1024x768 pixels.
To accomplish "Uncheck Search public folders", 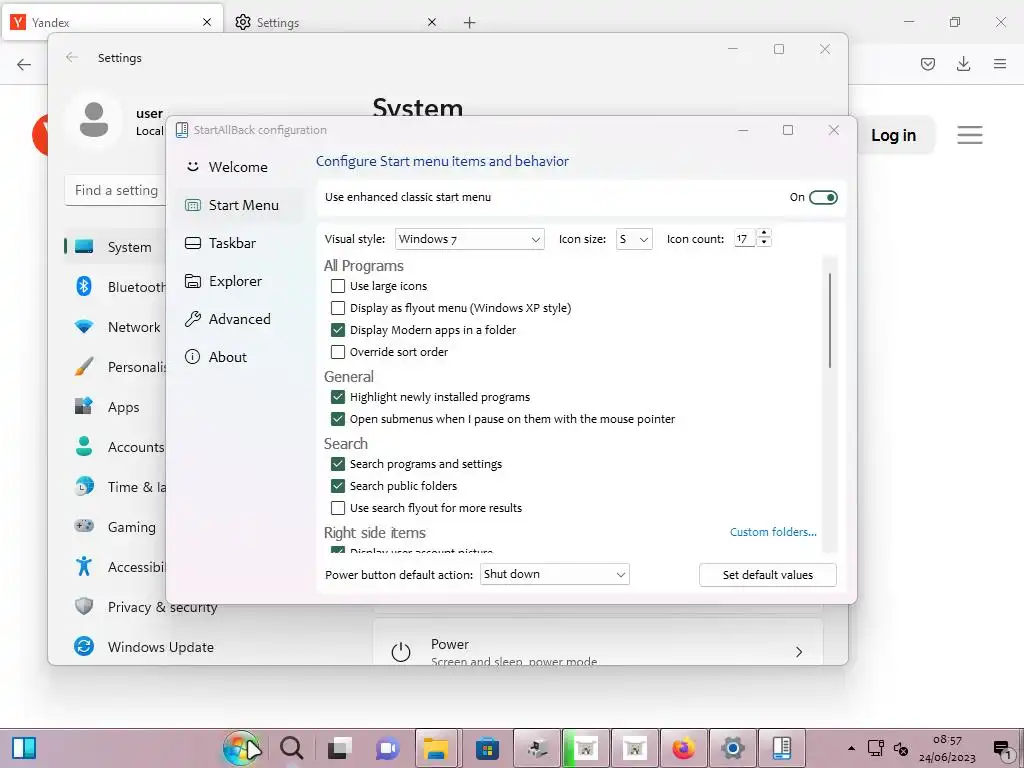I will pos(338,486).
